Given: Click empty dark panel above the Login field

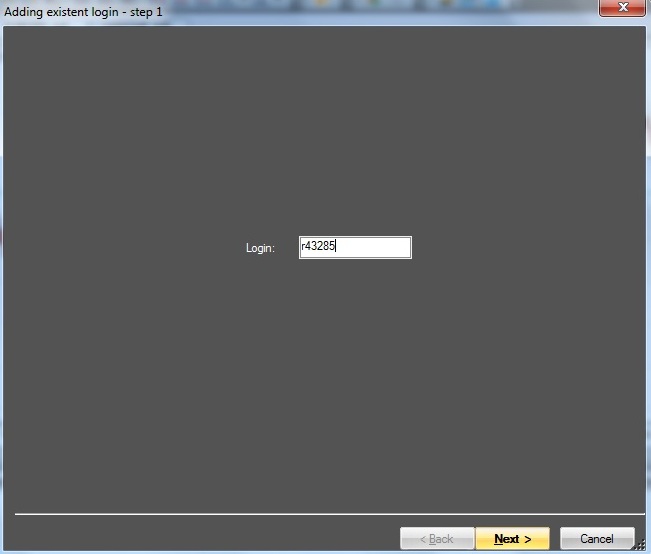Looking at the screenshot, I should 325,130.
